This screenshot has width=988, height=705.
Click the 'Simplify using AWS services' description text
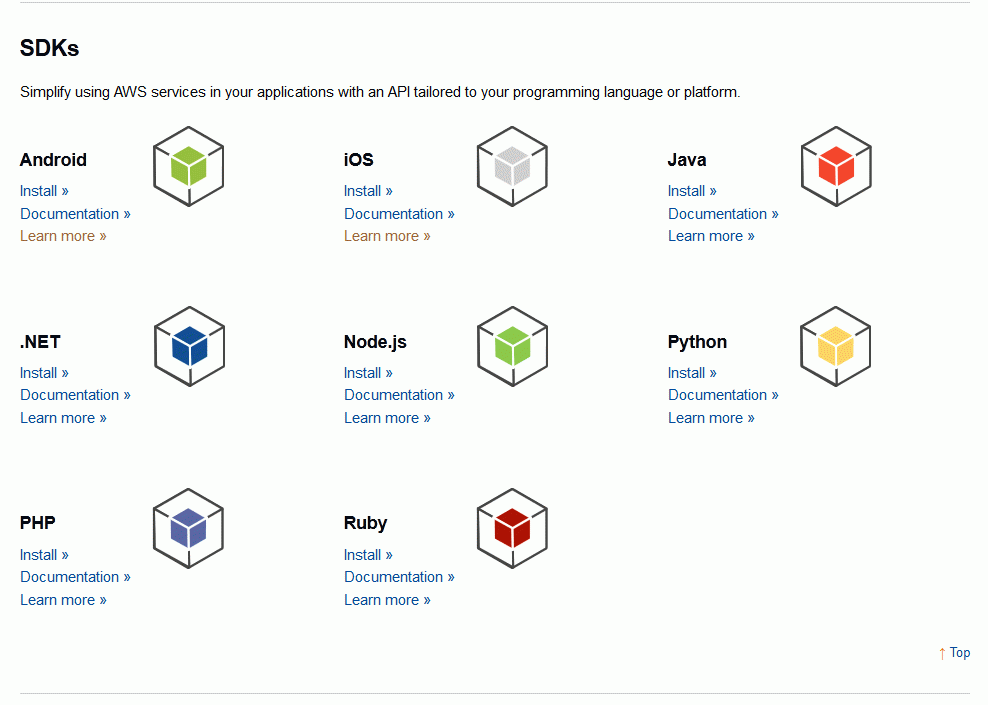click(x=380, y=92)
